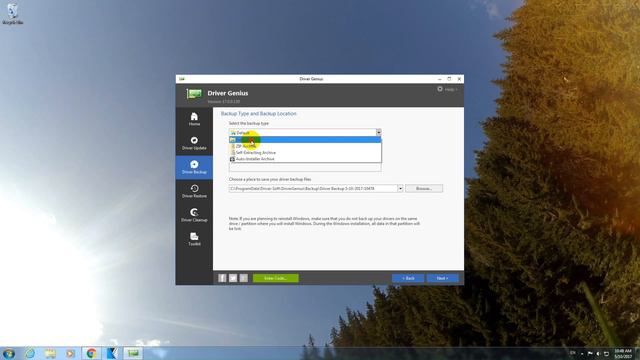Click the Driver Genius taskbar button
The height and width of the screenshot is (360, 640).
(133, 353)
